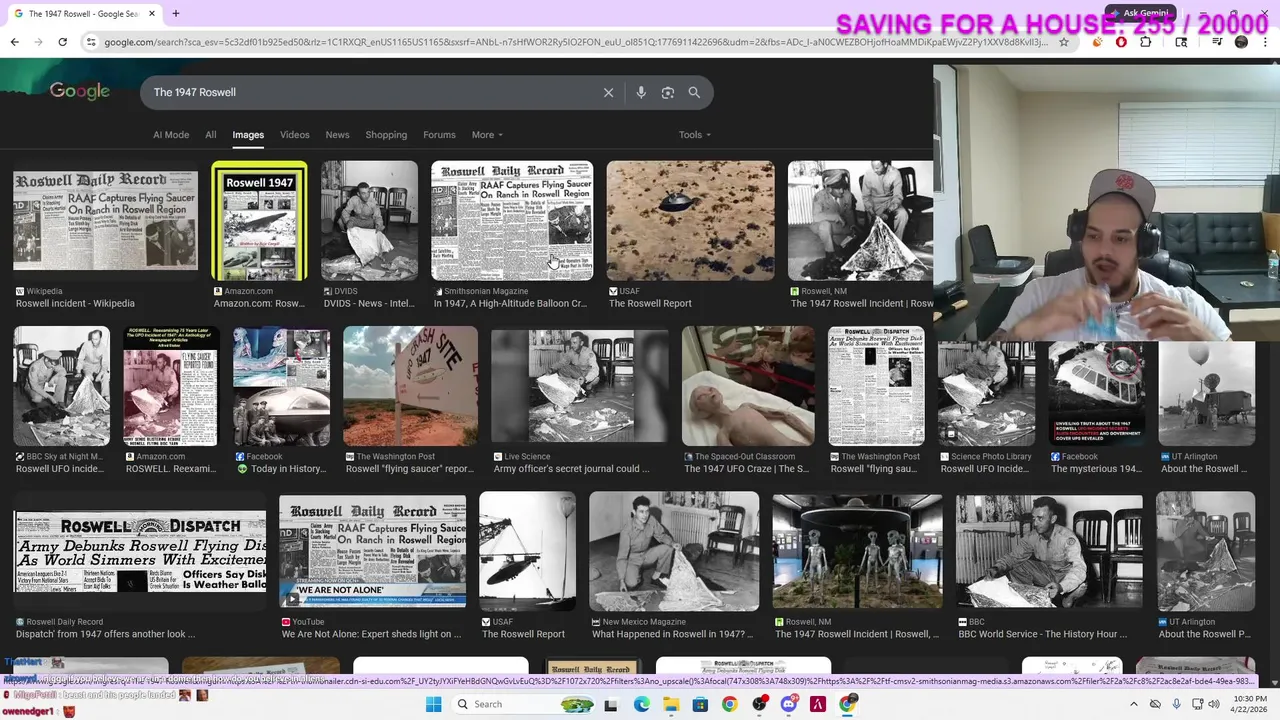Image resolution: width=1280 pixels, height=720 pixels.
Task: Open the Tools dropdown
Action: (x=695, y=135)
